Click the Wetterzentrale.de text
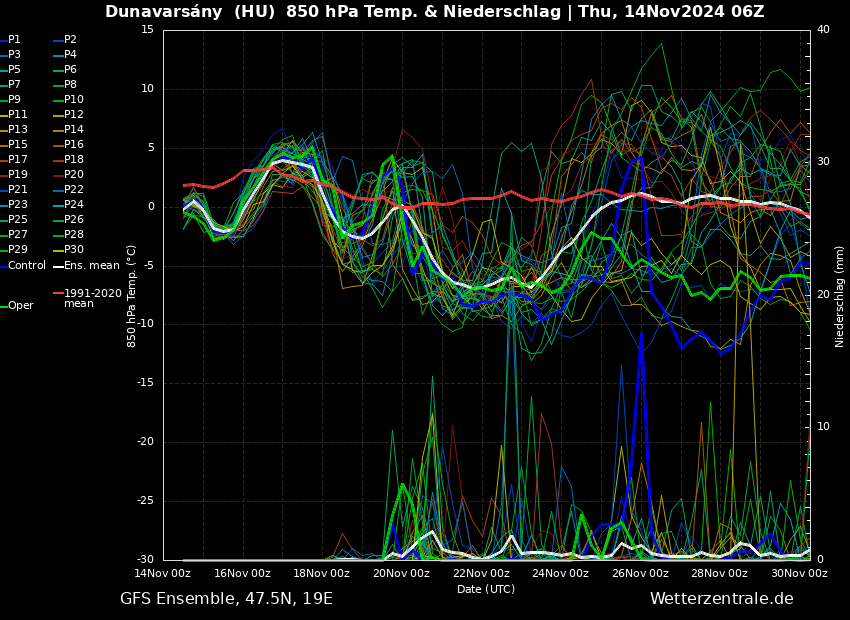 click(721, 599)
